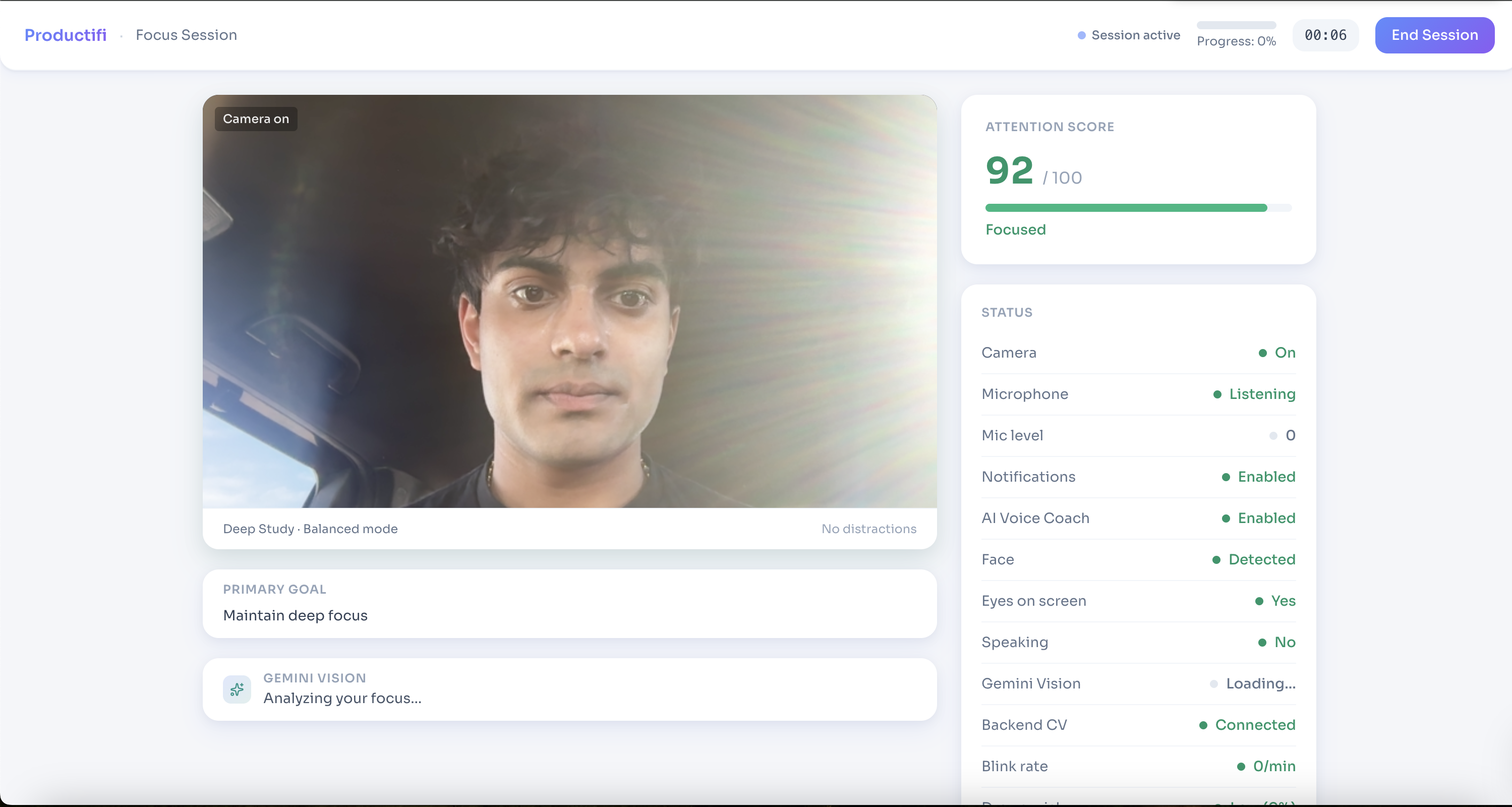Screen dimensions: 1512x807
Task: Click the Session active indicator dot
Action: coord(1081,35)
